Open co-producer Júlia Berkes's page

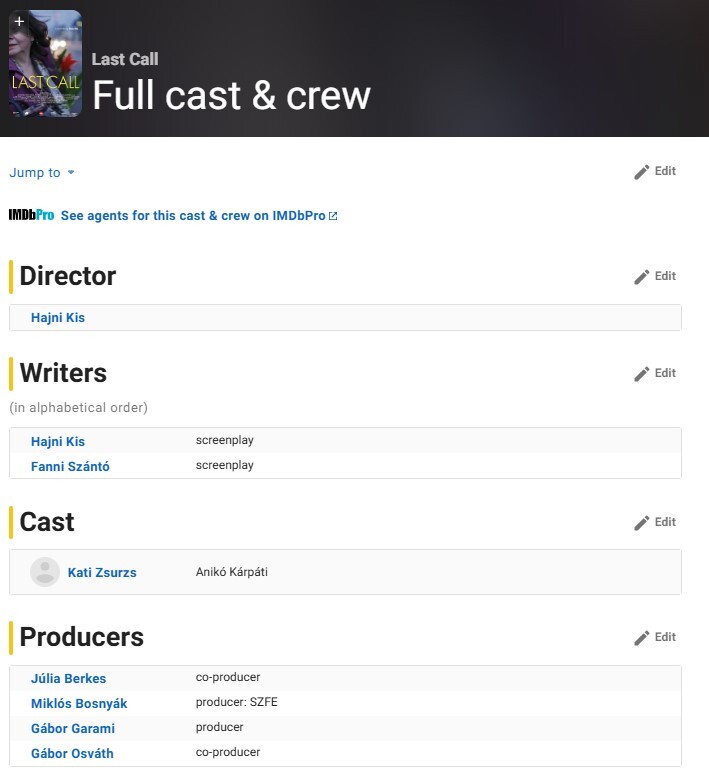68,679
